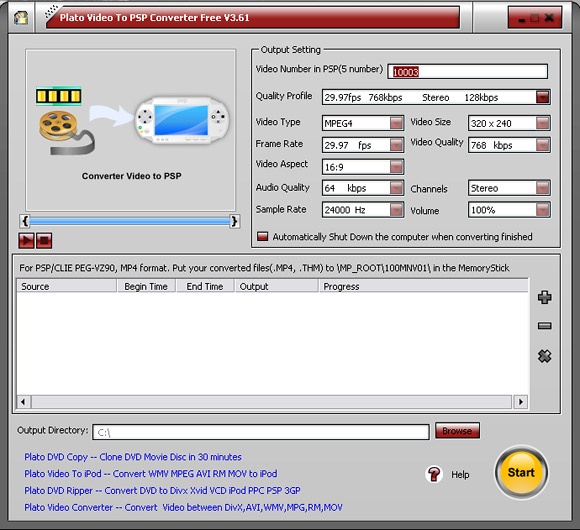This screenshot has height=530, width=580.
Task: Toggle automatic shut down after converting checkbox
Action: coord(263,236)
